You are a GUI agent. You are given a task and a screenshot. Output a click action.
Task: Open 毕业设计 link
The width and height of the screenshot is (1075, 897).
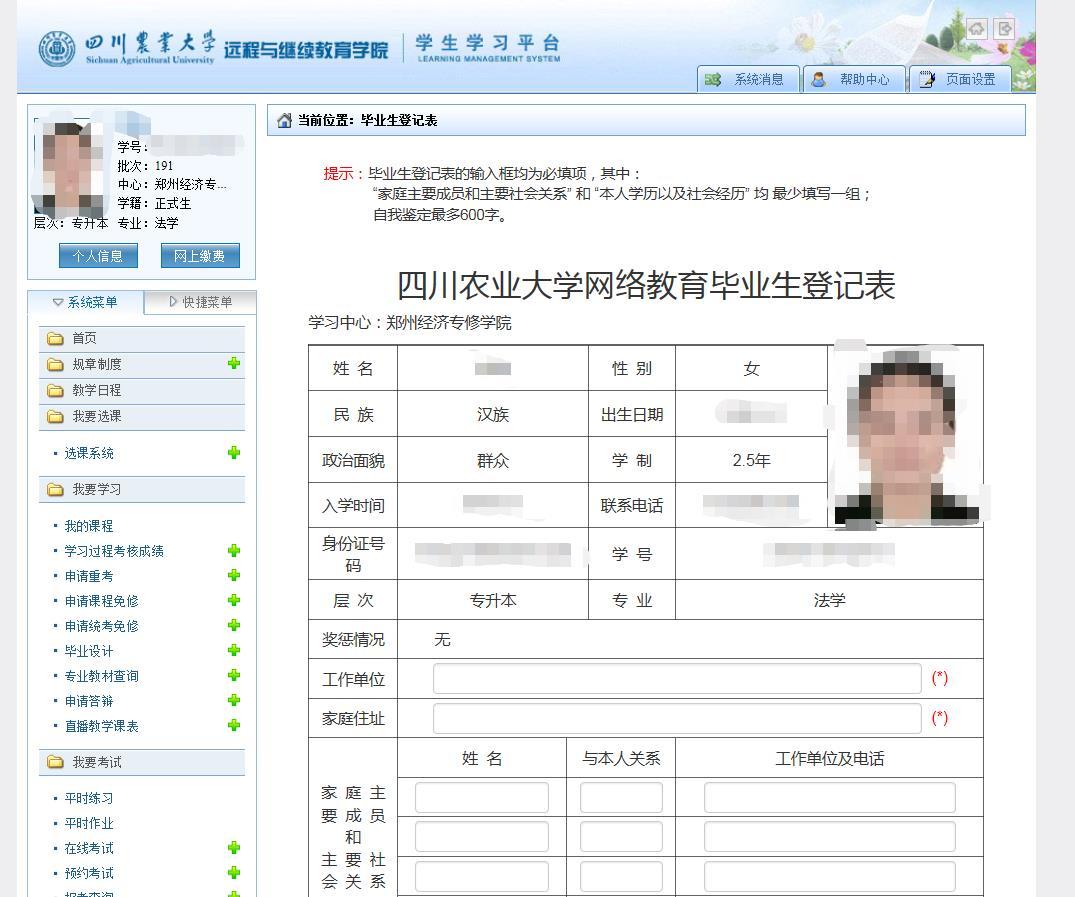pos(89,651)
